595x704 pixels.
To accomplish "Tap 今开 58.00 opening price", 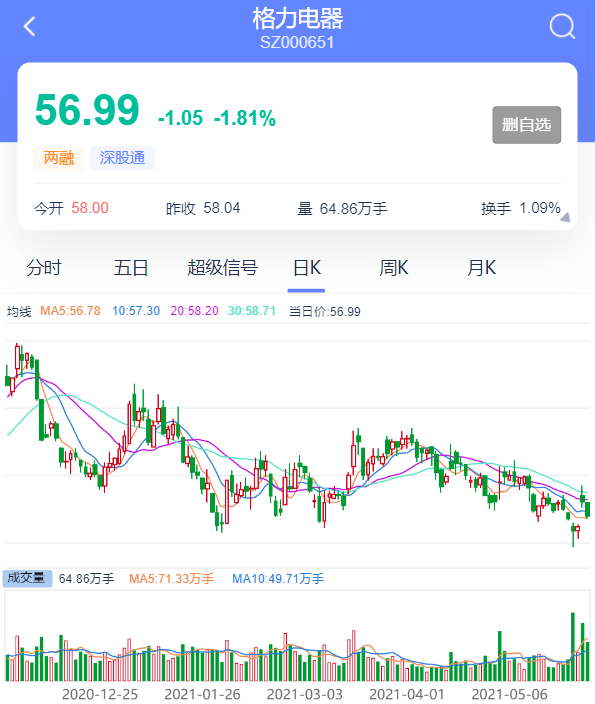I will pos(71,208).
